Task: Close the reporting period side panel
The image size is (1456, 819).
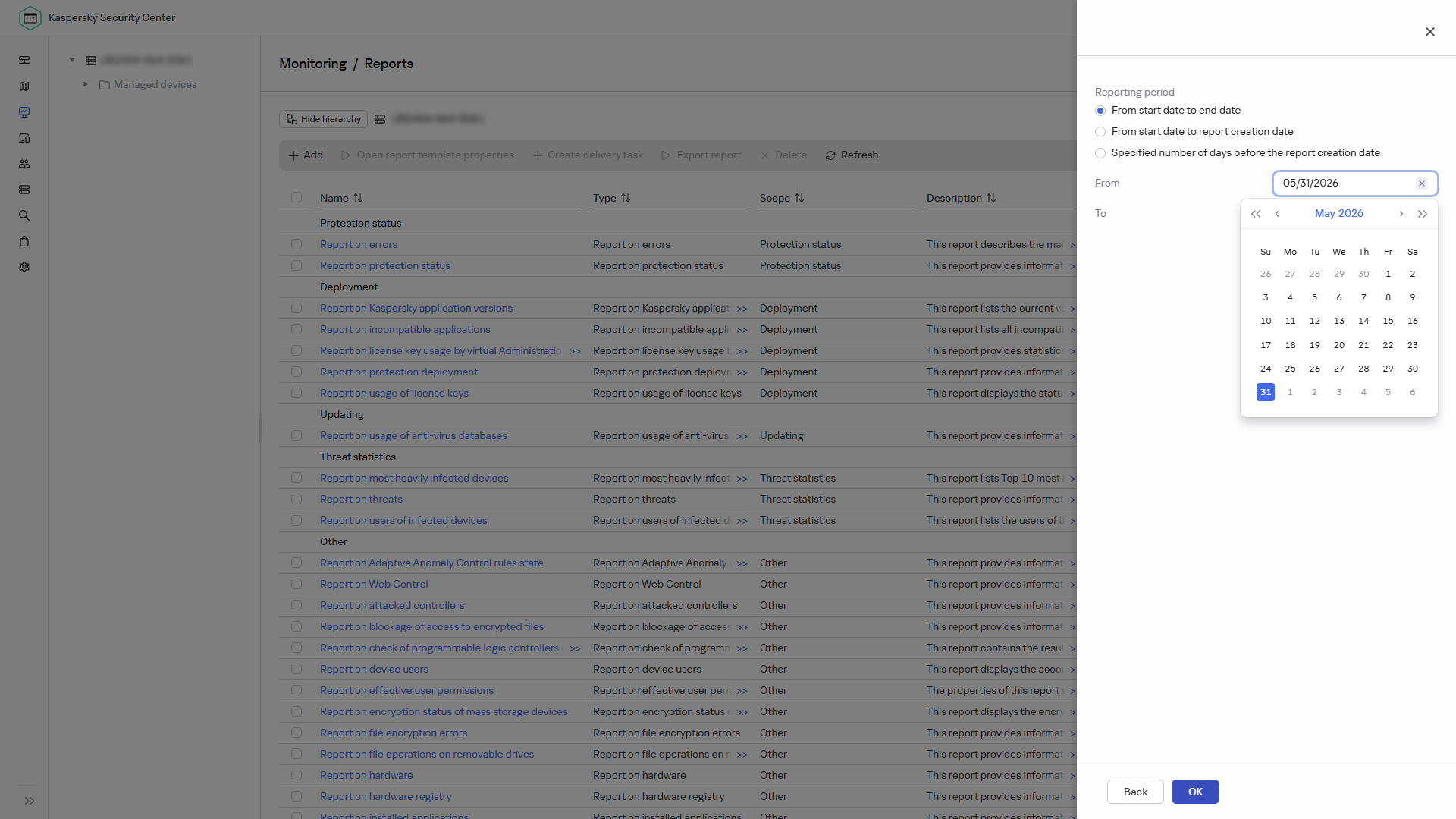Action: (1430, 32)
